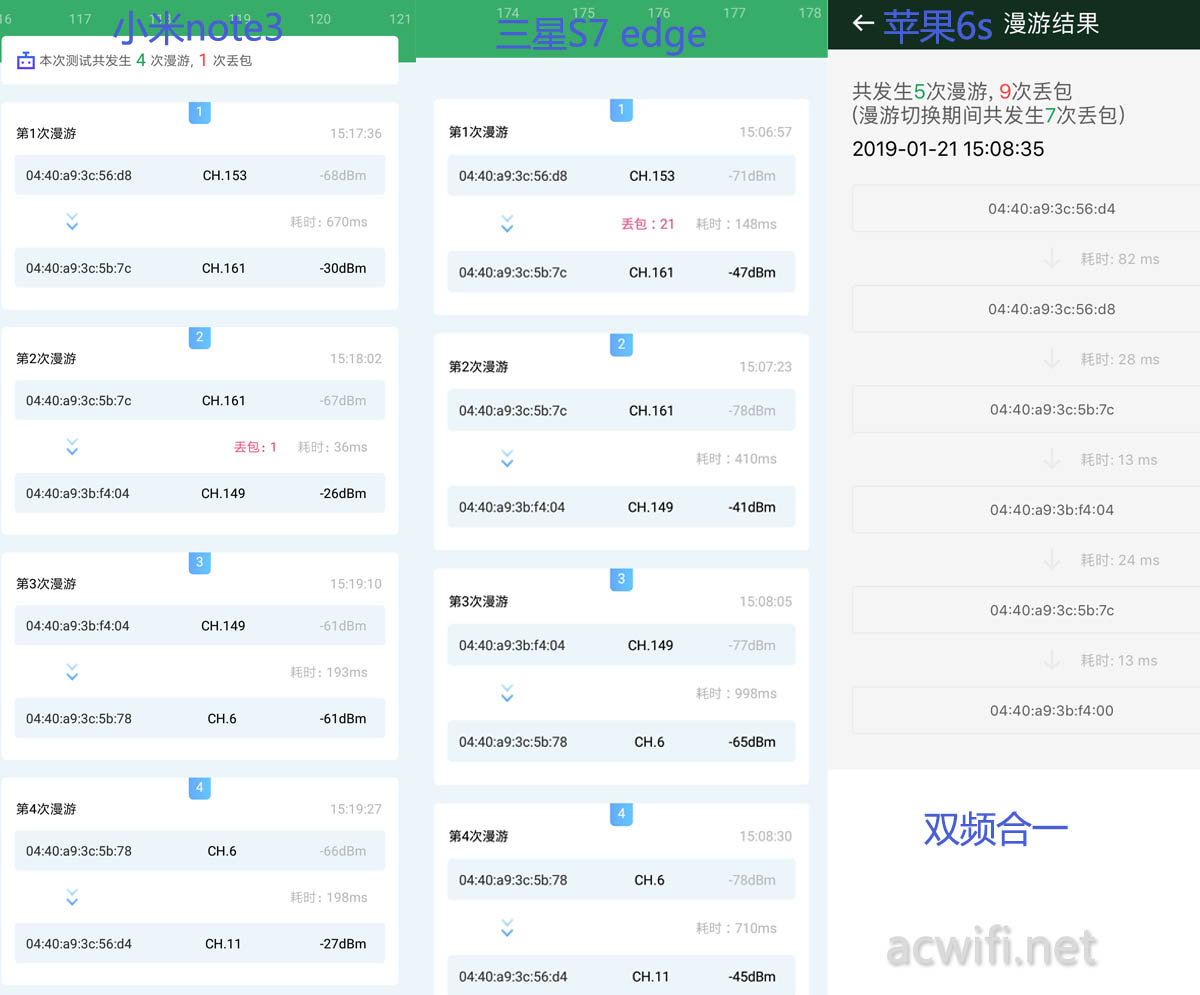Select the 漫游结果 page title
Viewport: 1200px width, 995px height.
[x=1051, y=24]
